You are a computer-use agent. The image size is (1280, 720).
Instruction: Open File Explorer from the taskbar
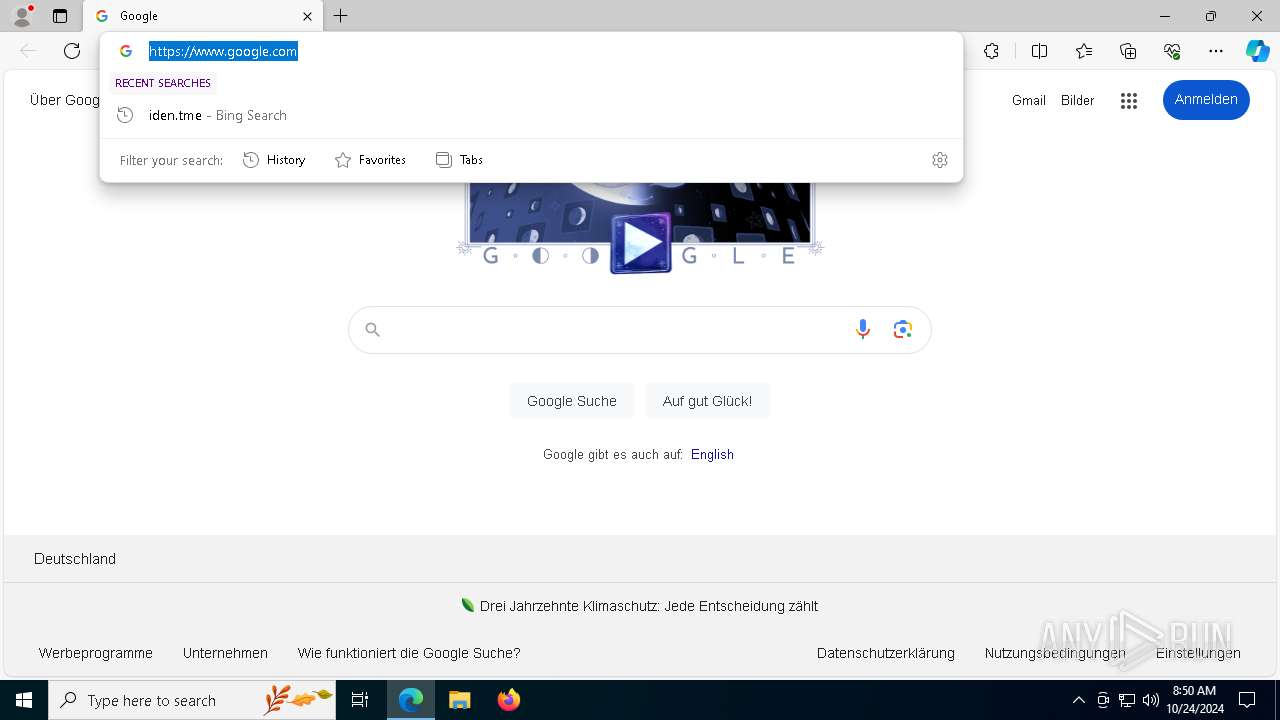[460, 700]
